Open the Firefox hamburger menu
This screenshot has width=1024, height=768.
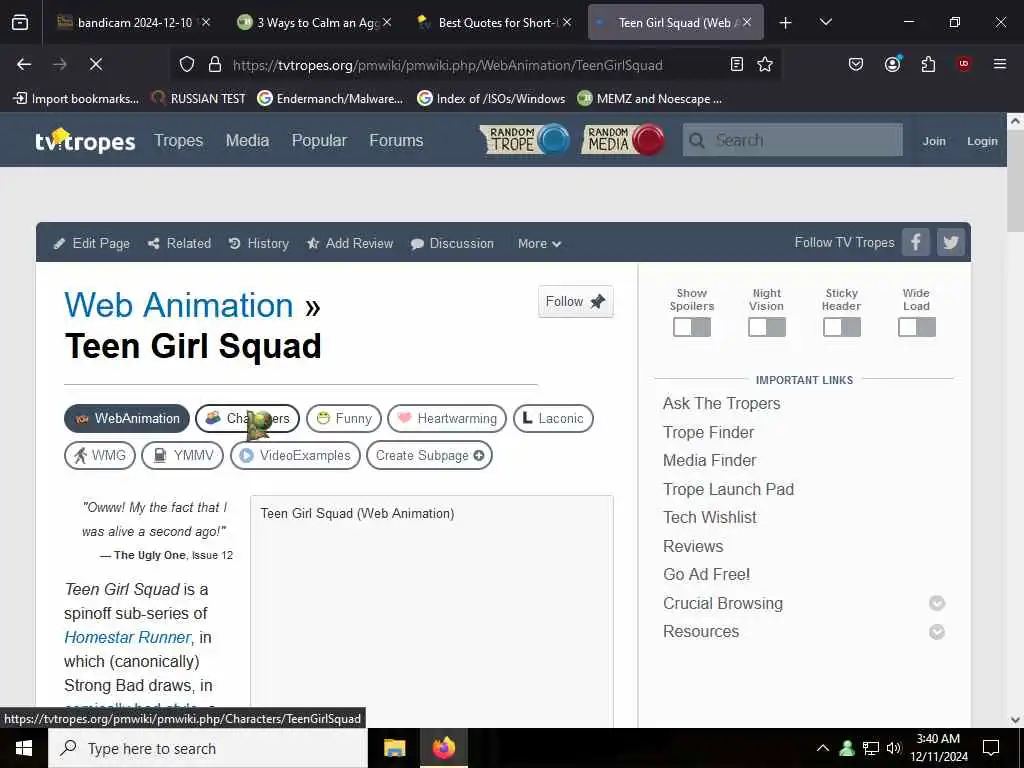tap(999, 64)
